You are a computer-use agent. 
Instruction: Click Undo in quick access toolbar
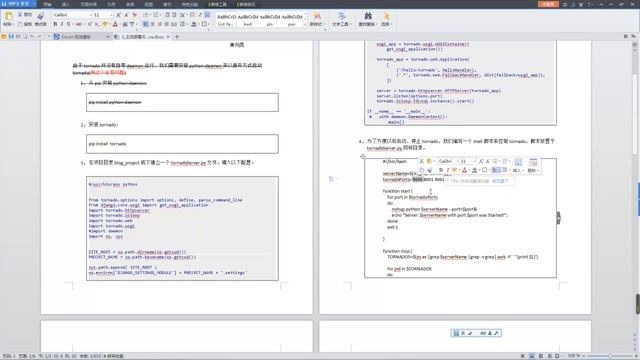pos(32,37)
